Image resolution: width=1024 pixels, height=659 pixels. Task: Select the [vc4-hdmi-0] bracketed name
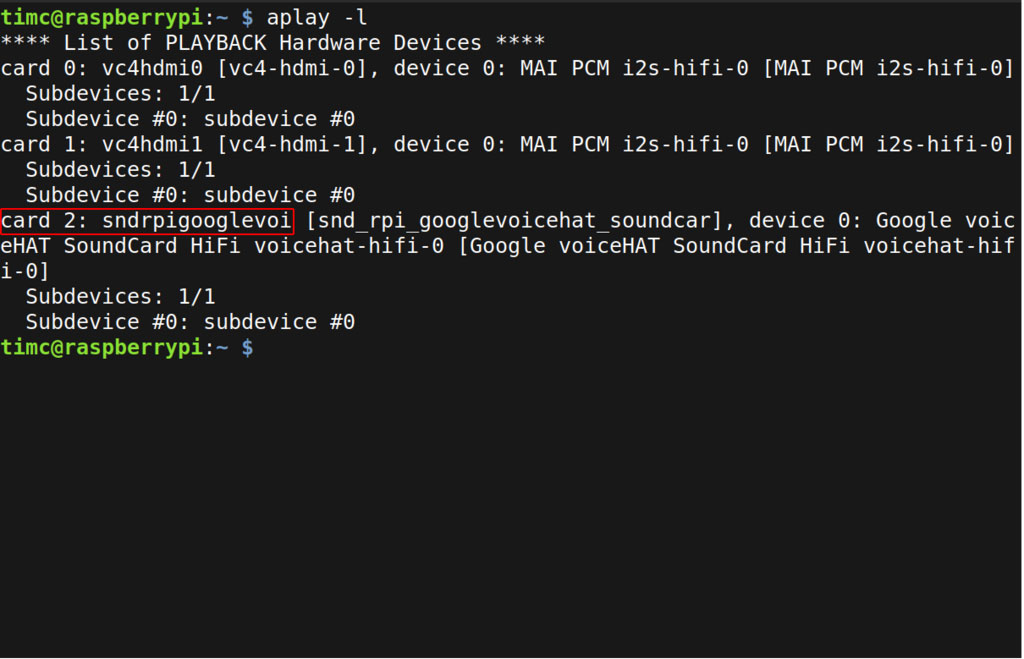297,68
